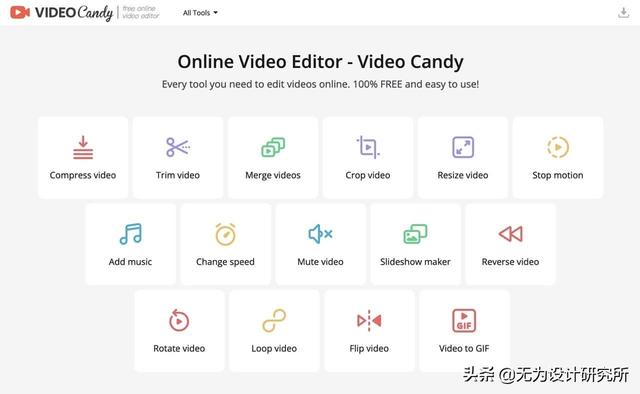Select the Crop video icon
Viewport: 640px width, 394px height.
pyautogui.click(x=368, y=147)
